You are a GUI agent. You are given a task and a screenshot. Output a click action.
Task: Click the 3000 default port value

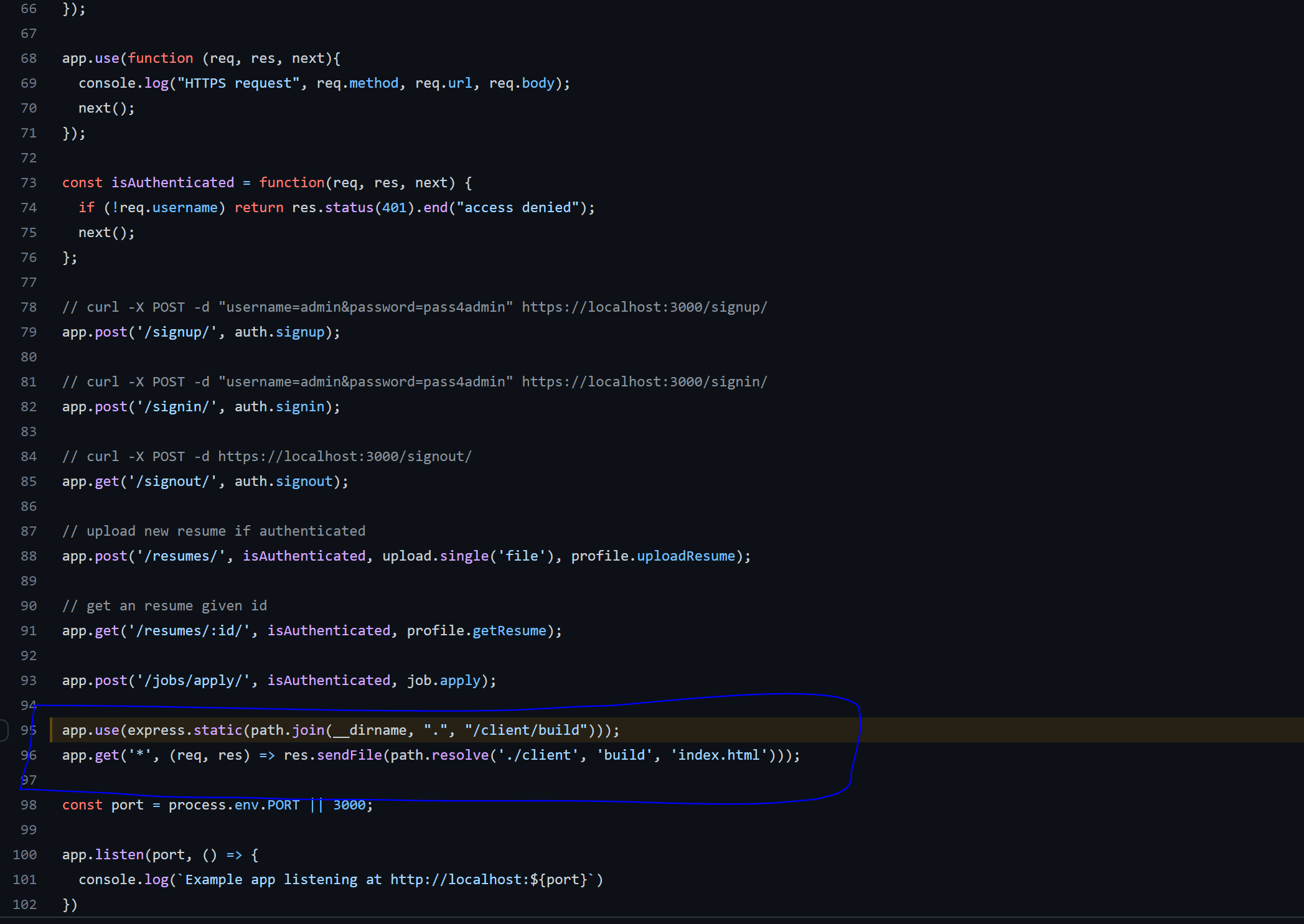[349, 805]
